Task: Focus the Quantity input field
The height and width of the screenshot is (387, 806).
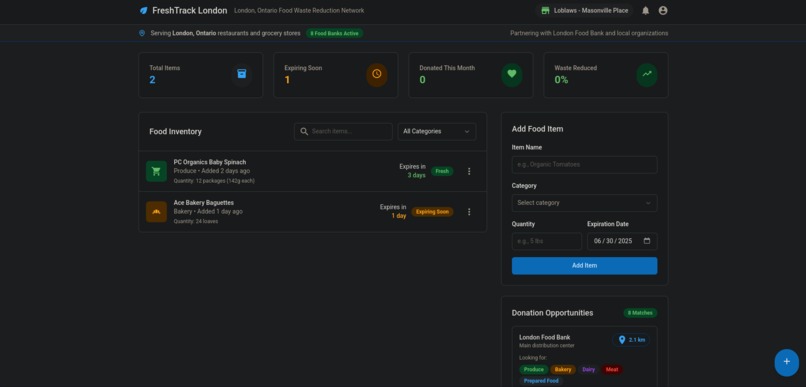Action: point(546,241)
